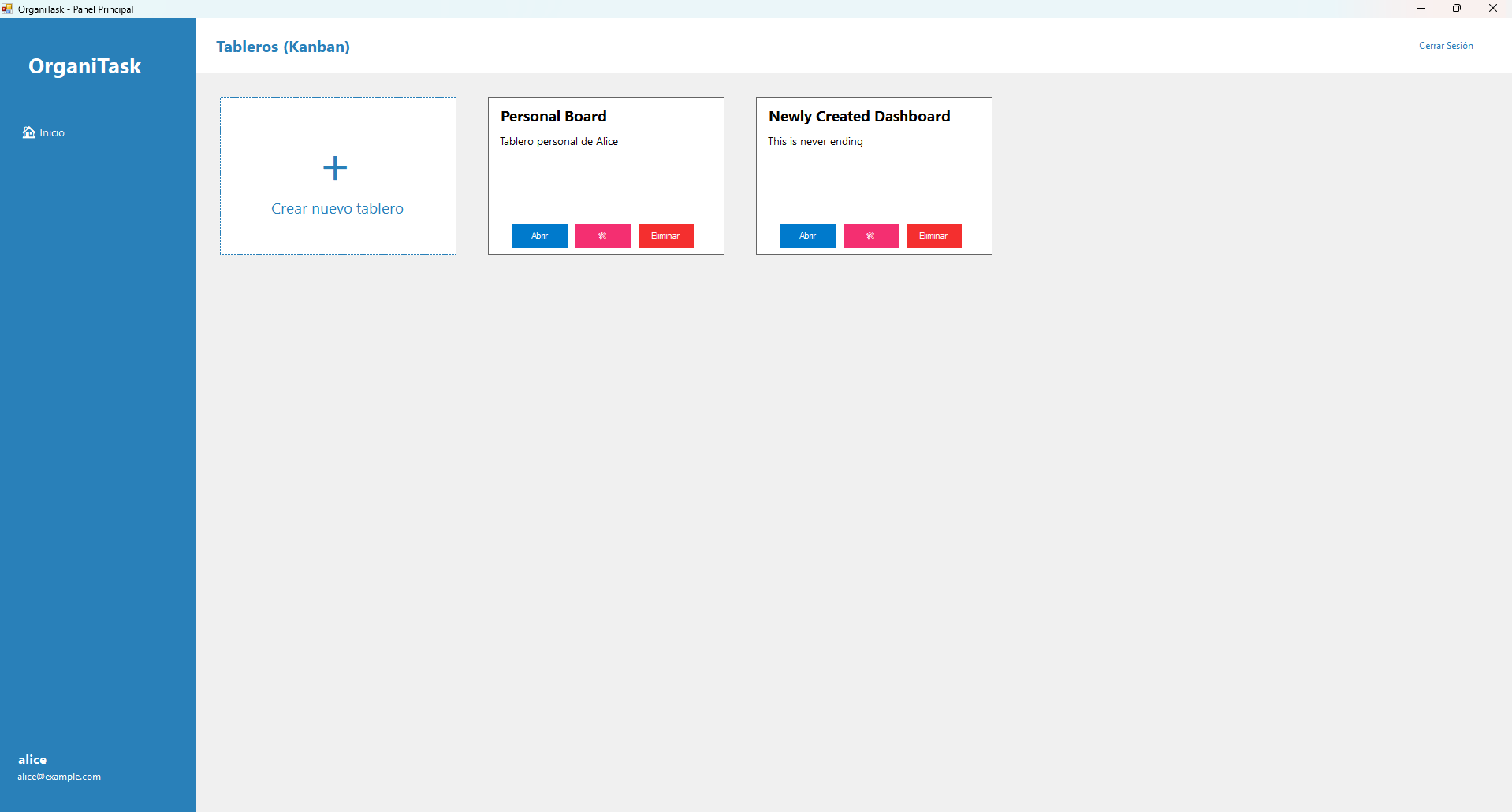Restore the window with the maximize button
This screenshot has height=812, width=1512.
click(1457, 8)
